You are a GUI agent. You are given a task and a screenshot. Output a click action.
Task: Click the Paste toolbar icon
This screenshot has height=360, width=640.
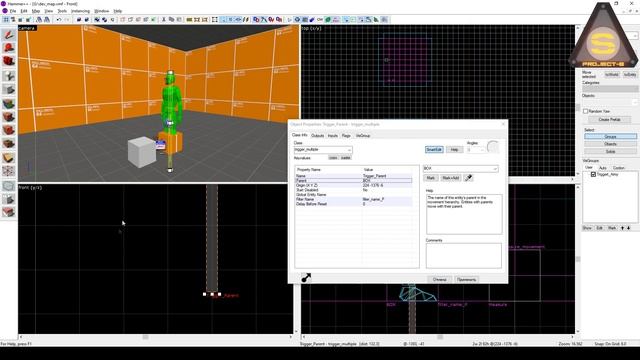click(x=179, y=20)
